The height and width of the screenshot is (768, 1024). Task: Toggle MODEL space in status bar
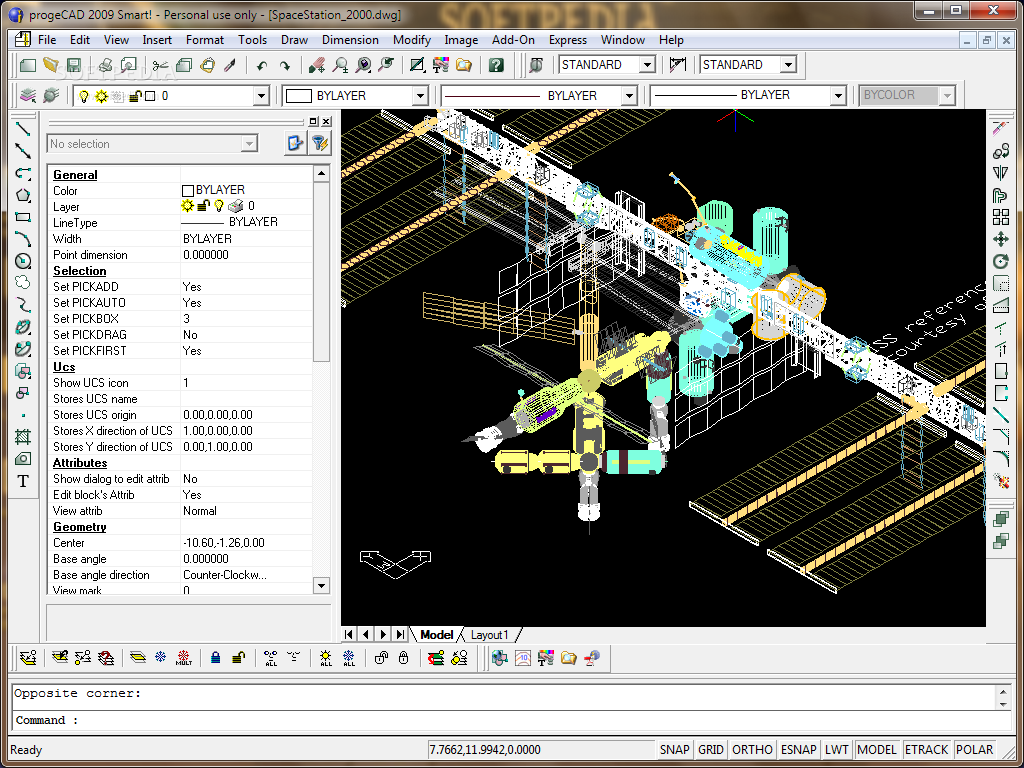point(877,750)
